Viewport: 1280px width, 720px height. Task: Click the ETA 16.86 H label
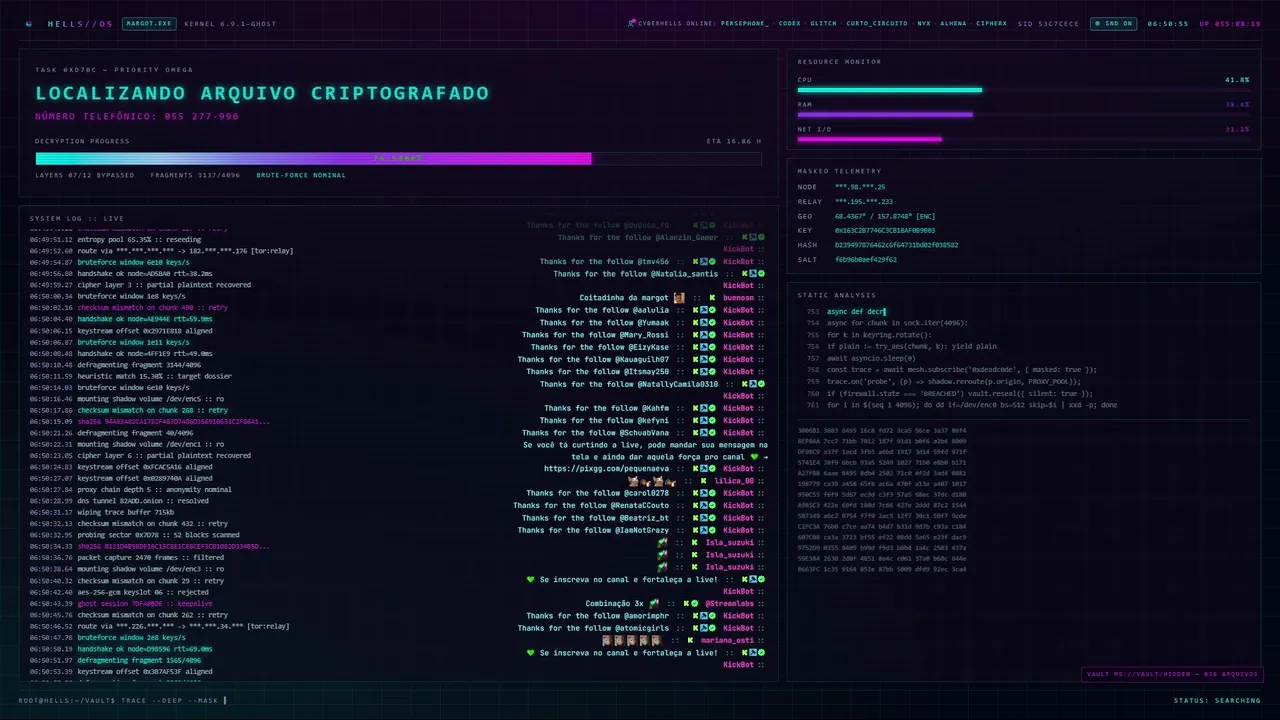pyautogui.click(x=733, y=141)
